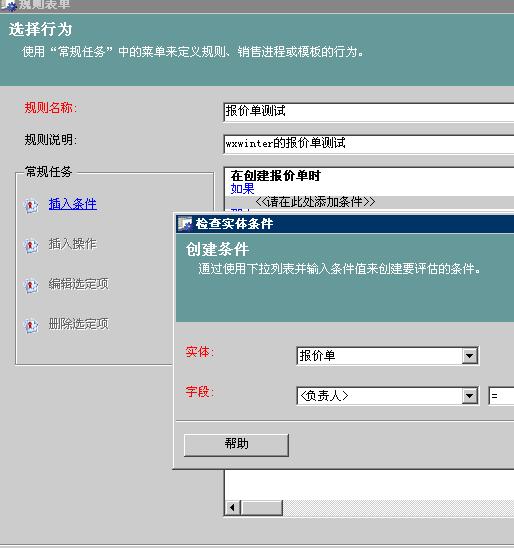Open the 插入条件 link
Viewport: 514px width, 548px height.
click(x=73, y=204)
